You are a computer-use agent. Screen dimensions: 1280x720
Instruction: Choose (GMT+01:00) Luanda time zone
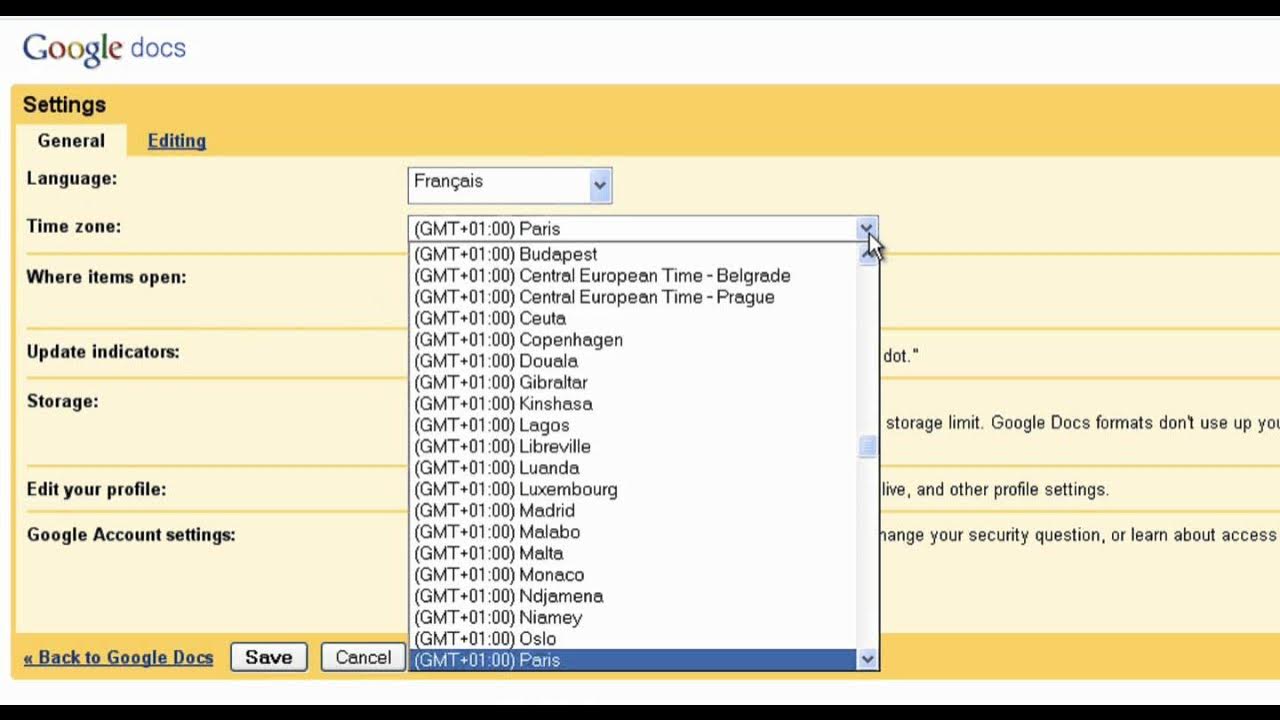click(x=633, y=468)
